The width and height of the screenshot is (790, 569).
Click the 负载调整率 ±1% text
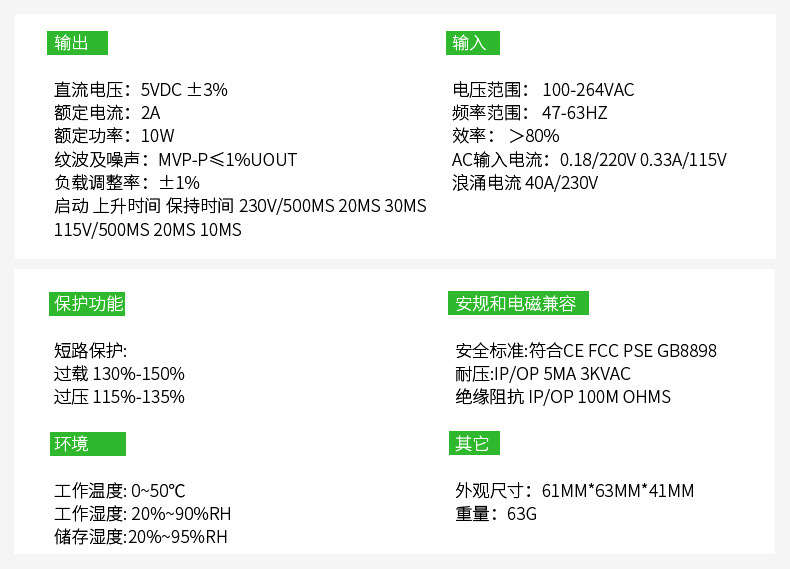point(127,183)
